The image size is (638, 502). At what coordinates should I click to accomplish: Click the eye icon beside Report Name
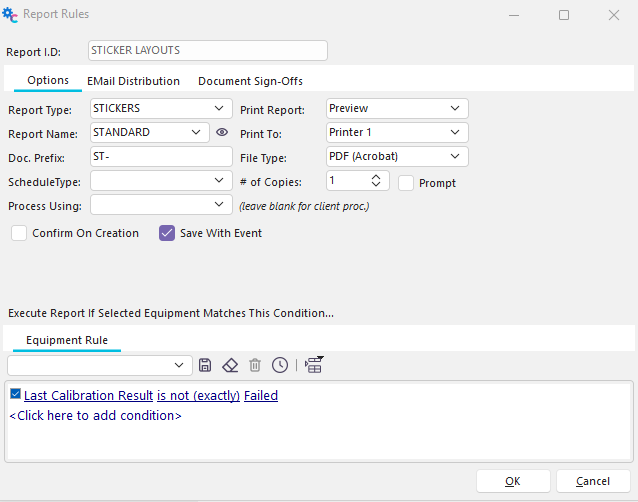[x=222, y=132]
